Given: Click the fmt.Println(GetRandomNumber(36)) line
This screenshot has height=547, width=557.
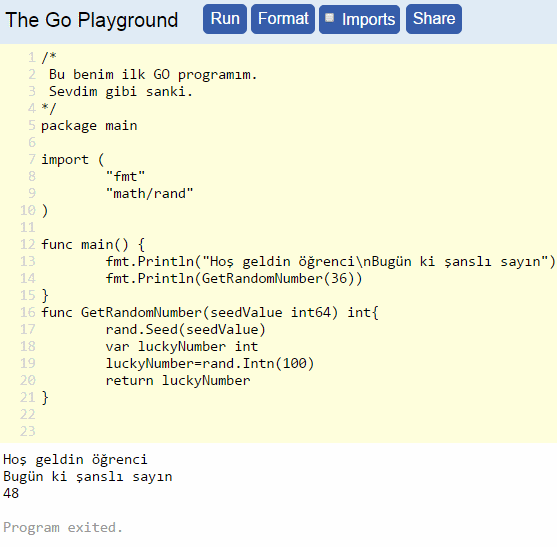Looking at the screenshot, I should tap(234, 278).
